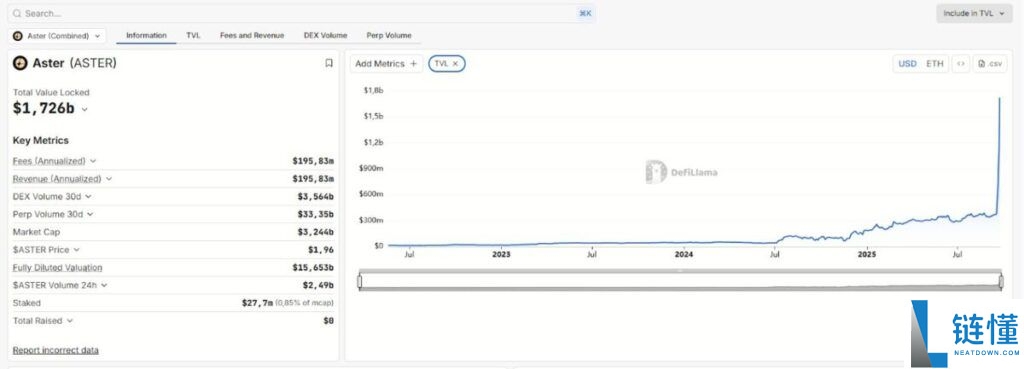1024x369 pixels.
Task: Click the 2024 x-axis label
Action: (684, 255)
